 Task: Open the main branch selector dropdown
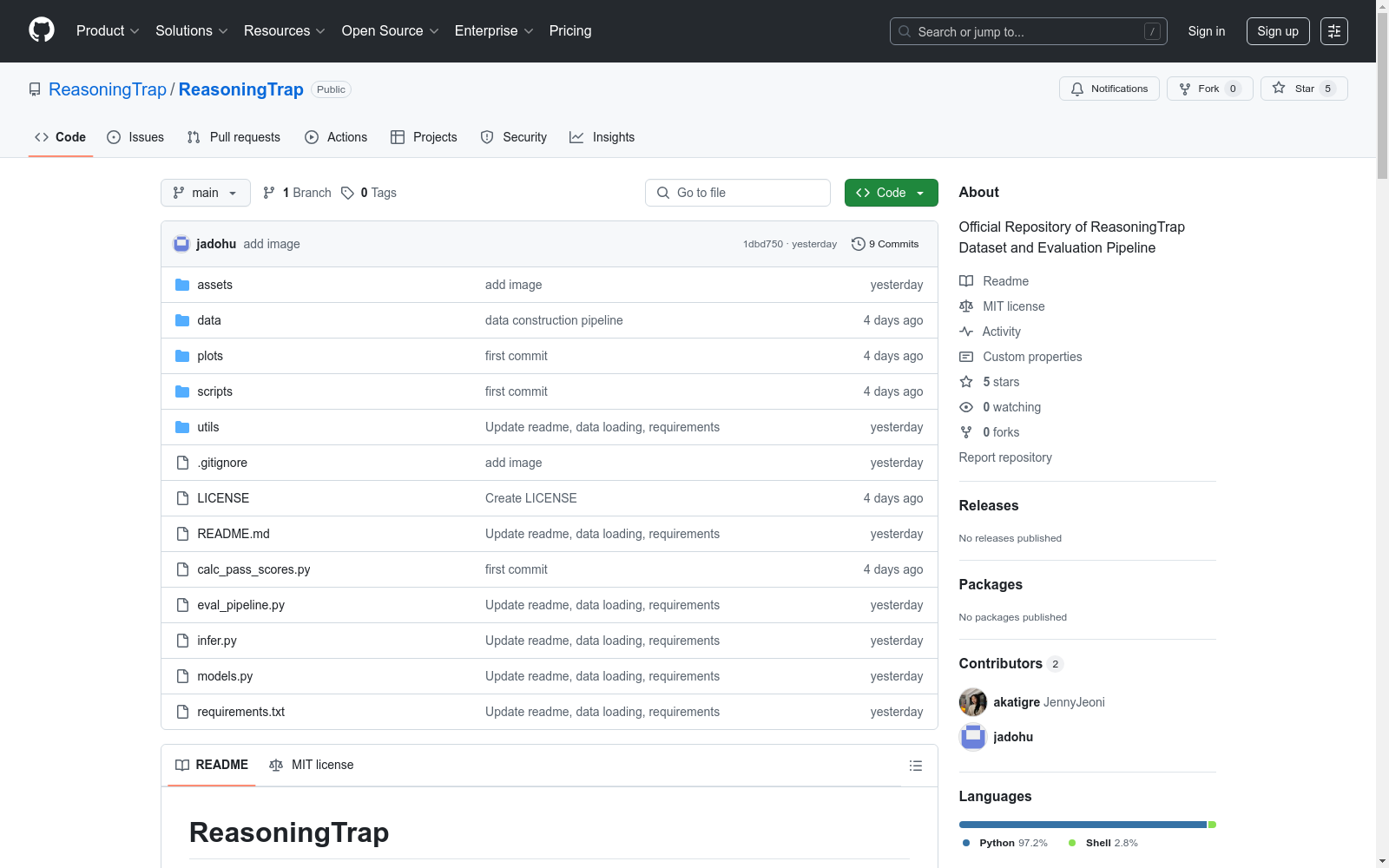206,193
